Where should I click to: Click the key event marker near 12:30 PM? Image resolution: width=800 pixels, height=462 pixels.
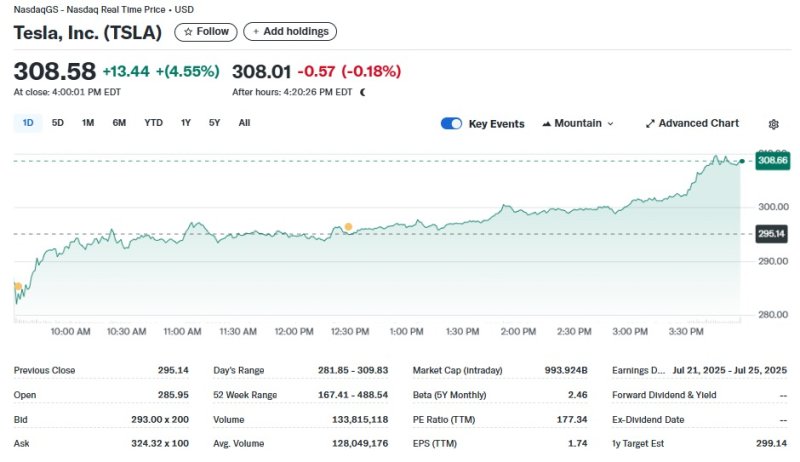click(x=348, y=227)
